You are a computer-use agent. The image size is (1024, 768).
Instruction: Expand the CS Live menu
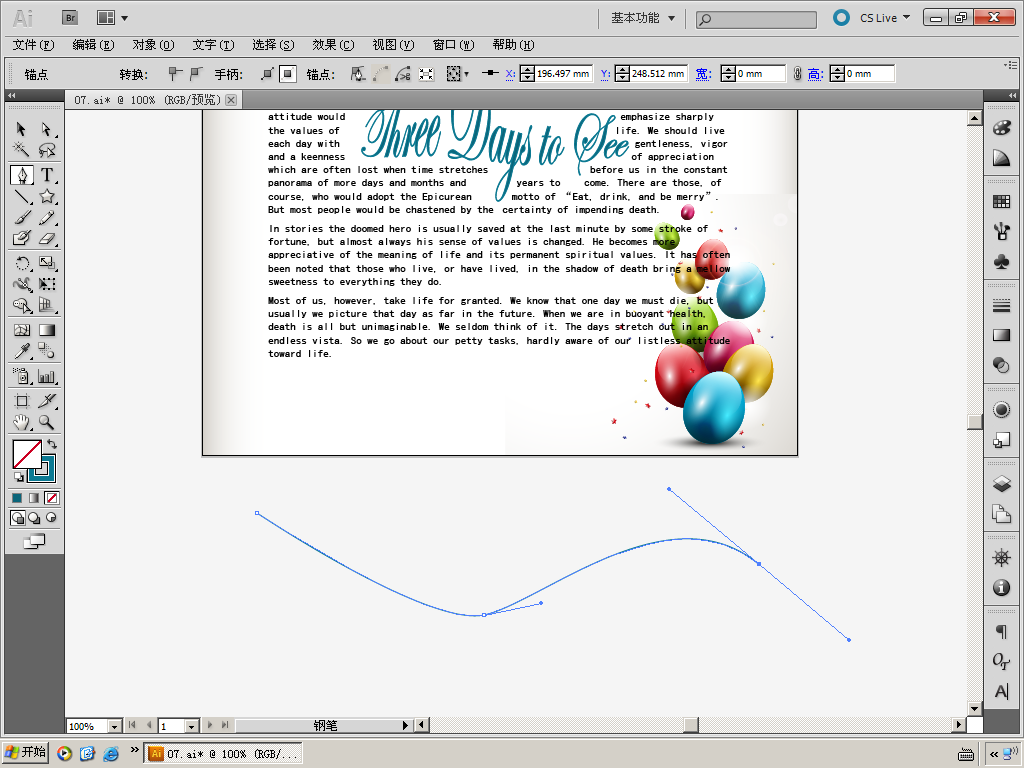(x=885, y=18)
